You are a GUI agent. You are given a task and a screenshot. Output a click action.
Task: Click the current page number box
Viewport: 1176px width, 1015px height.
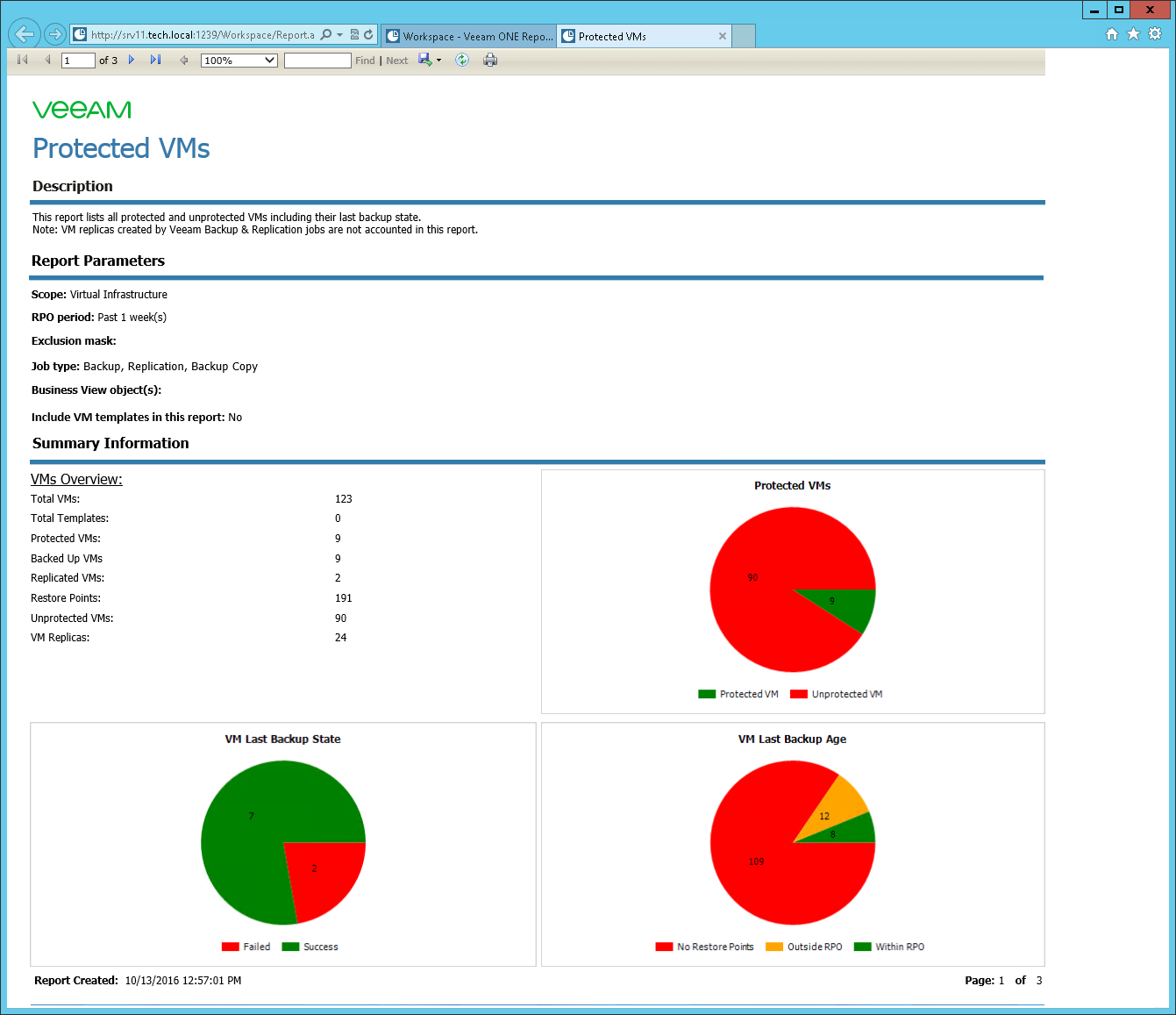(78, 61)
